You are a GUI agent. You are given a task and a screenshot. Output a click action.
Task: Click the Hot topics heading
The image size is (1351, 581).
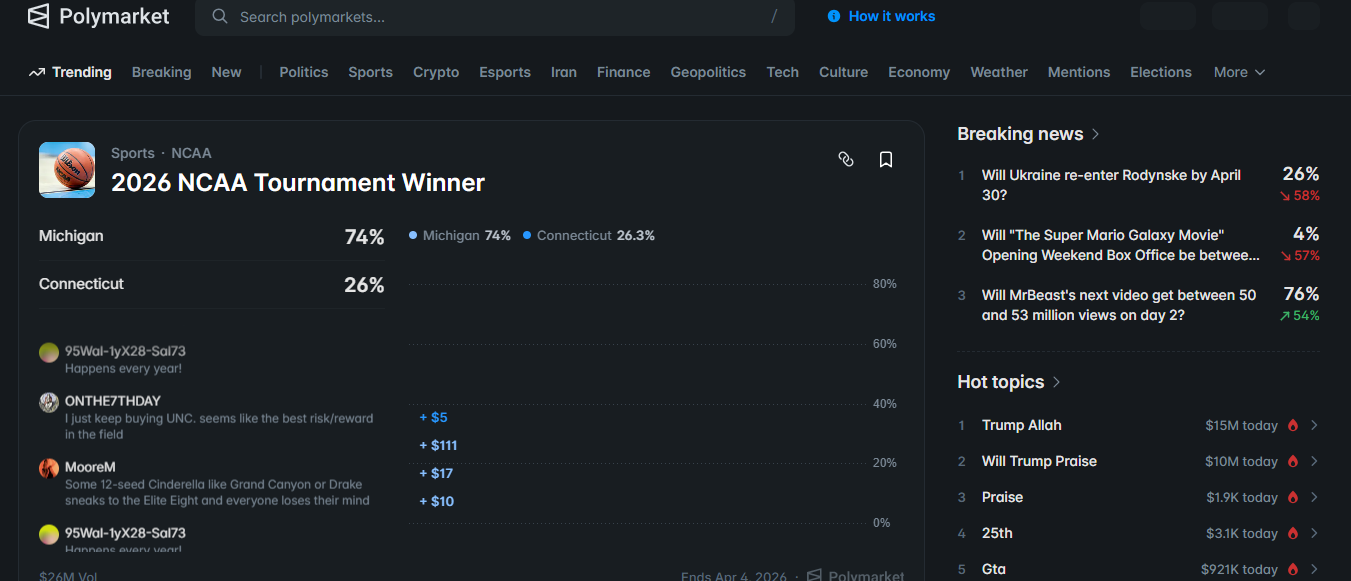click(1000, 382)
